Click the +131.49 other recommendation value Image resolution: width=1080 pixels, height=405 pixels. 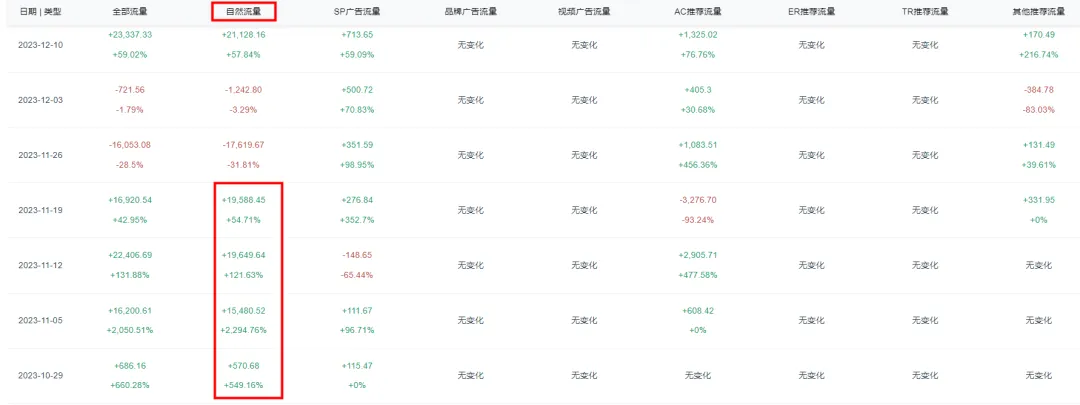[x=1039, y=145]
